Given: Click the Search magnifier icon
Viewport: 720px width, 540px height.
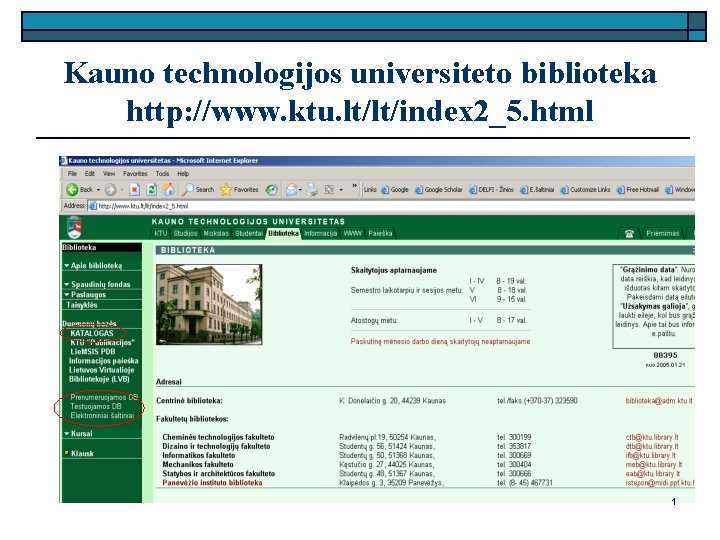Looking at the screenshot, I should coord(188,189).
